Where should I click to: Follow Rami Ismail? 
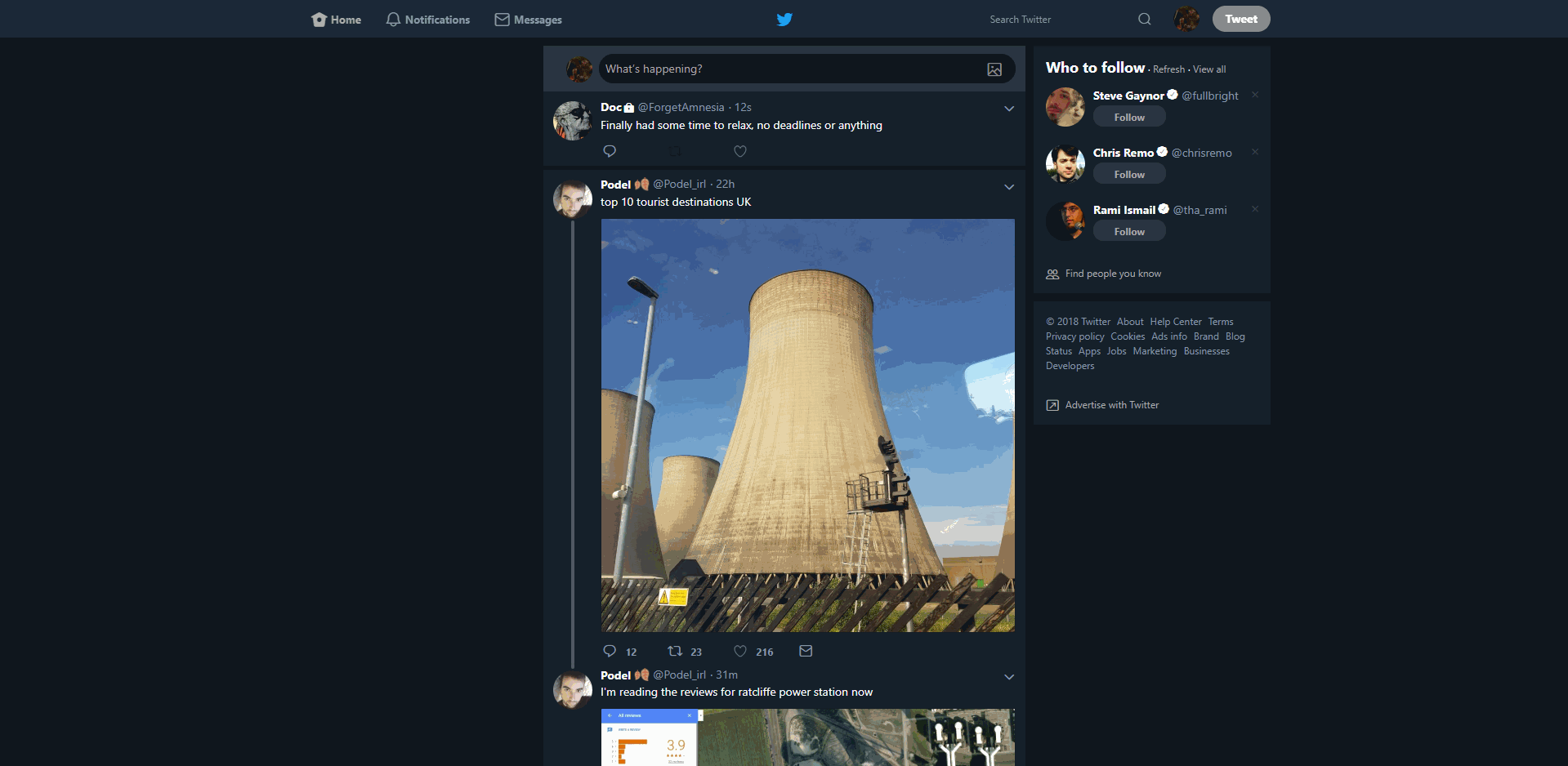point(1129,232)
